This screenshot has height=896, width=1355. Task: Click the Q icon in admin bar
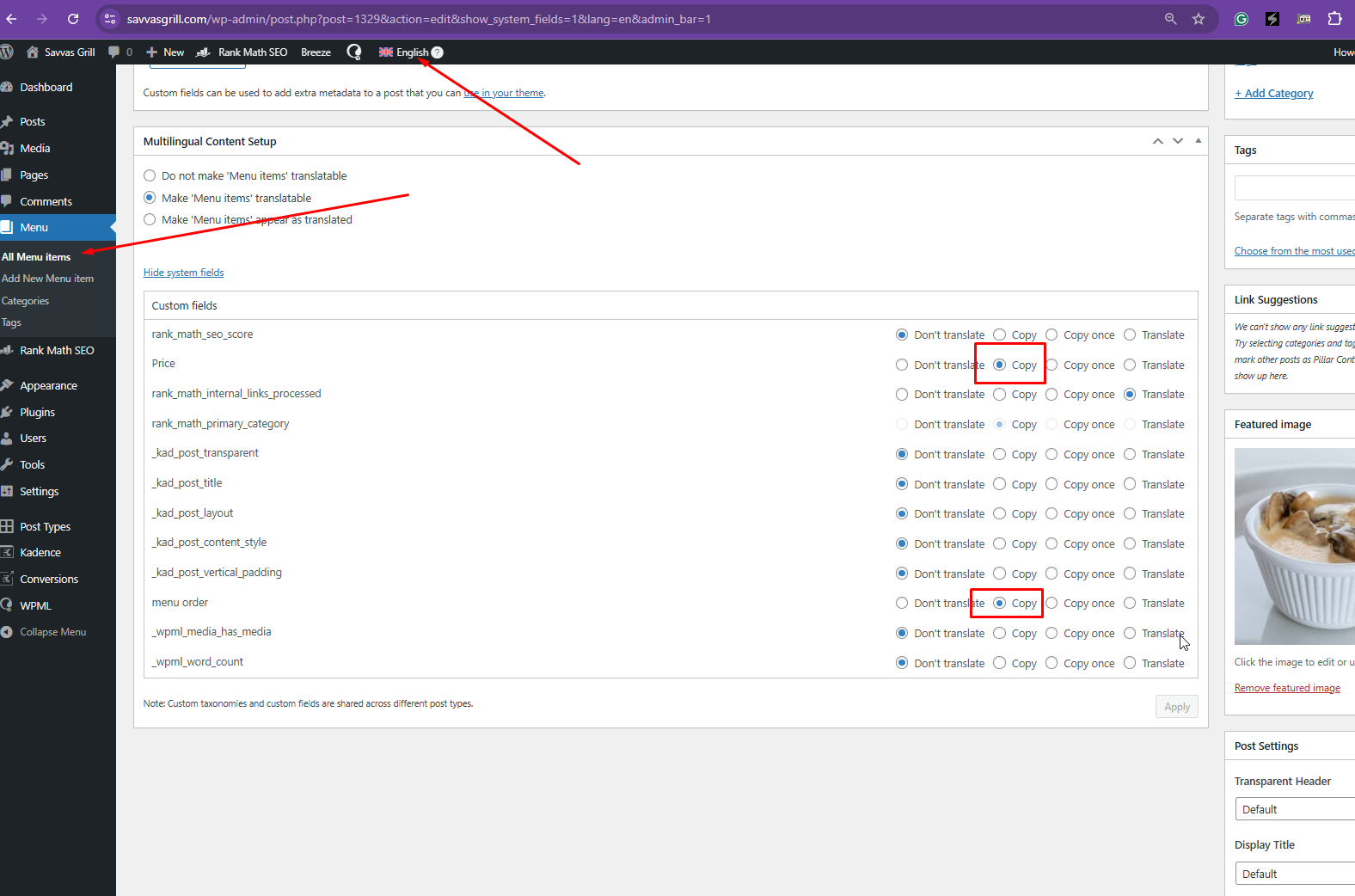tap(353, 52)
